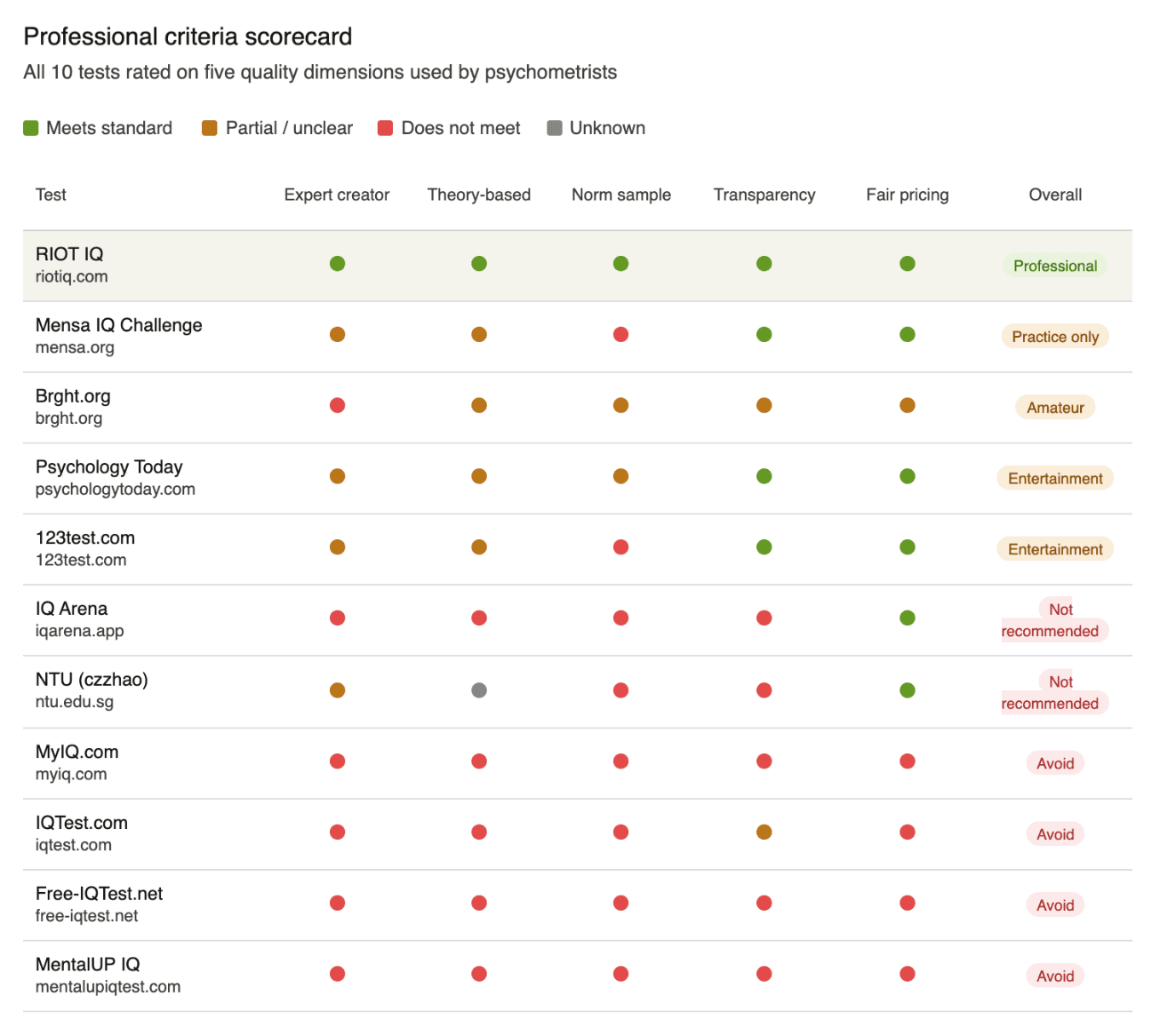The image size is (1152, 1036).
Task: Click Psychology Today's green Transparency dot
Action: pos(764,476)
